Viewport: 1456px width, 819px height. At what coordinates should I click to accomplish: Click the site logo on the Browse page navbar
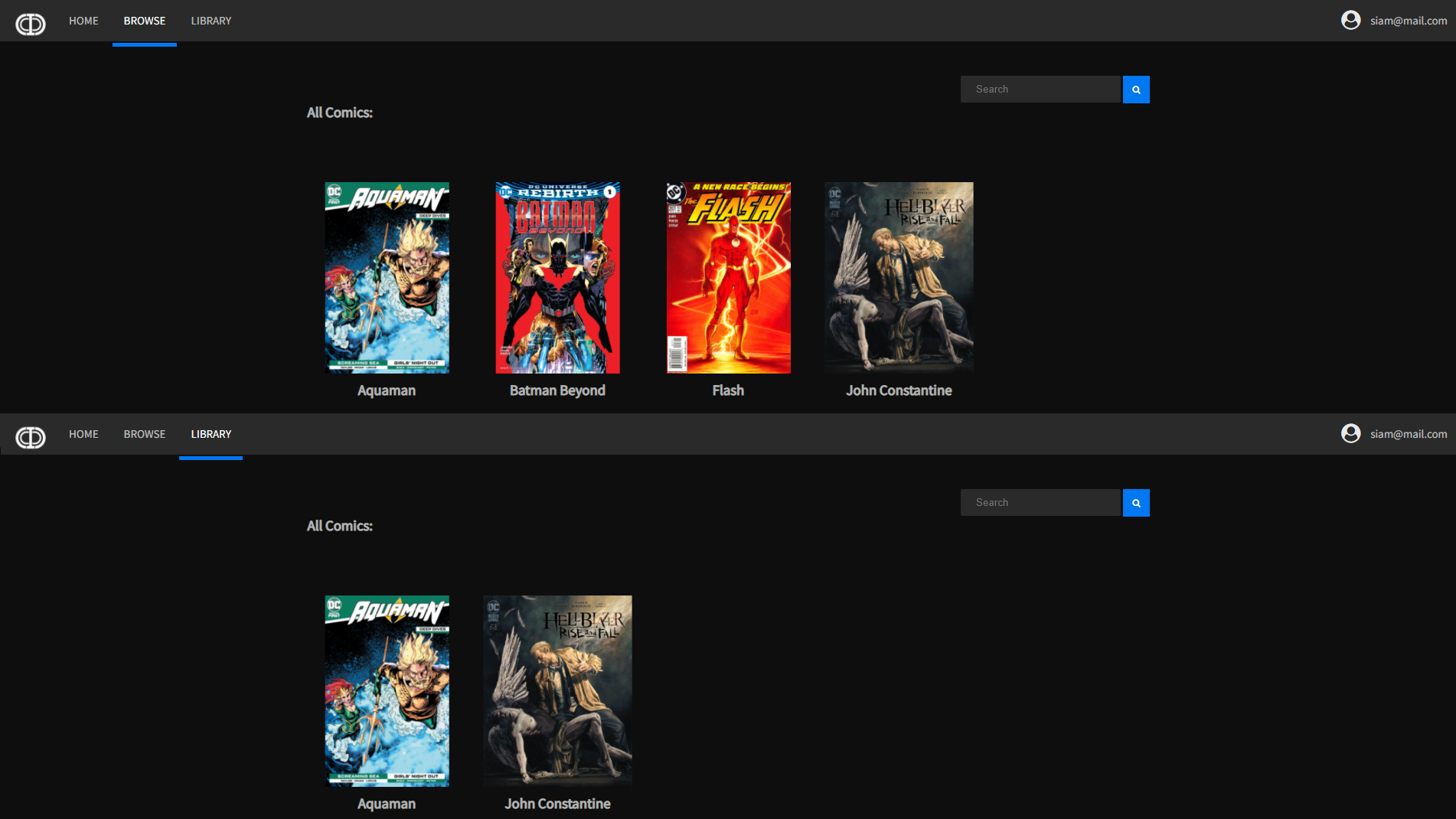(x=31, y=24)
